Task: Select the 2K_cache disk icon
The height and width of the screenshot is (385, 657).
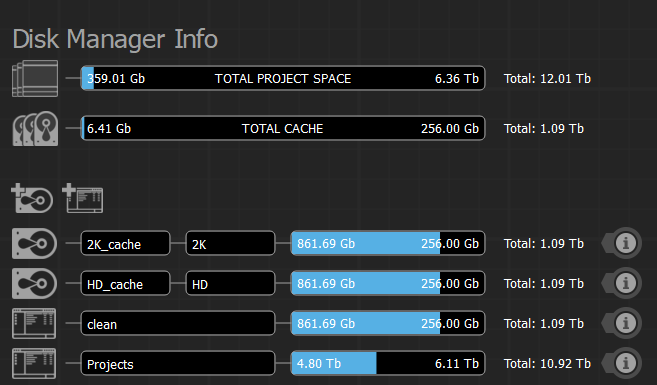Action: point(34,243)
